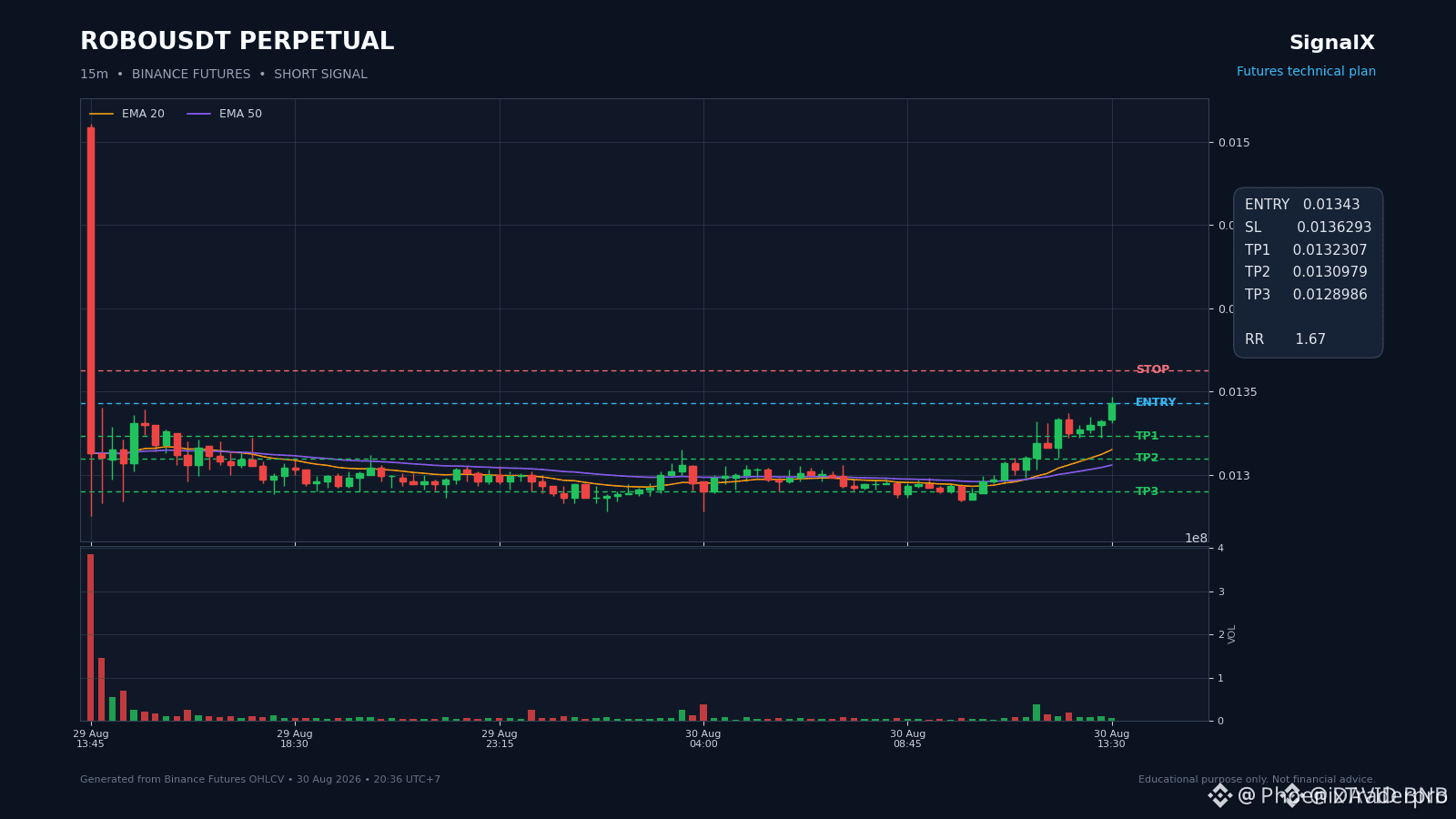Click the 30 Aug 08:45 time label
The height and width of the screenshot is (819, 1456).
click(907, 739)
